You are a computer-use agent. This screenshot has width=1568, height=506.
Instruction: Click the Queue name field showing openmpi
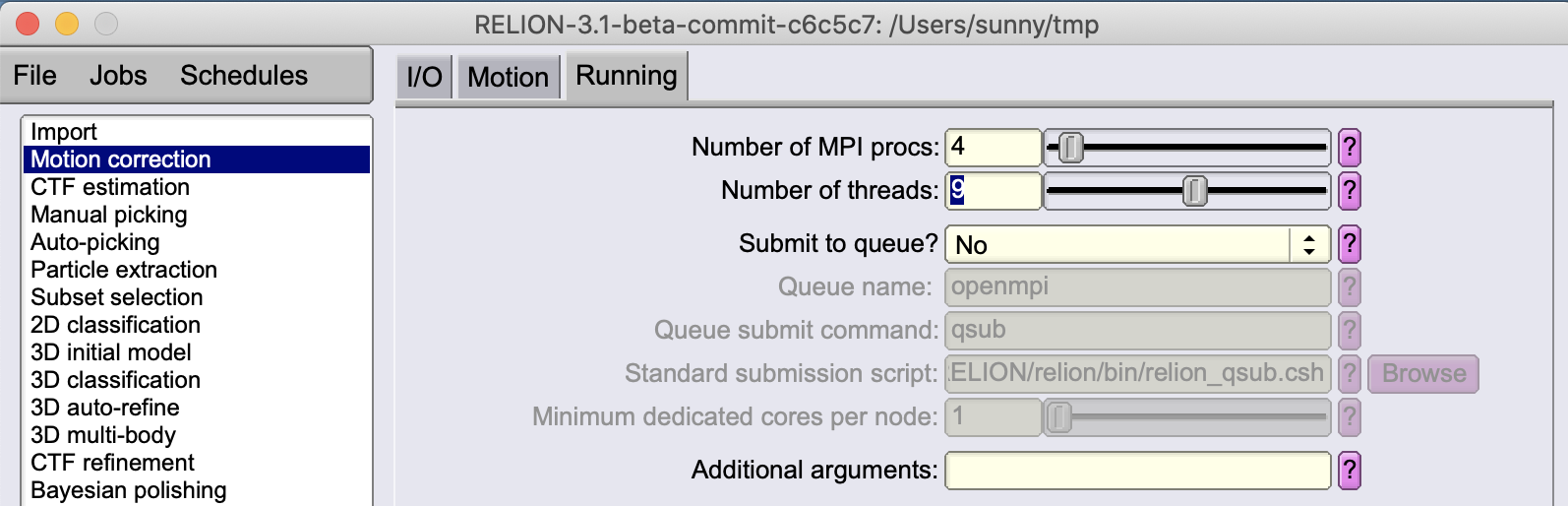[1137, 287]
